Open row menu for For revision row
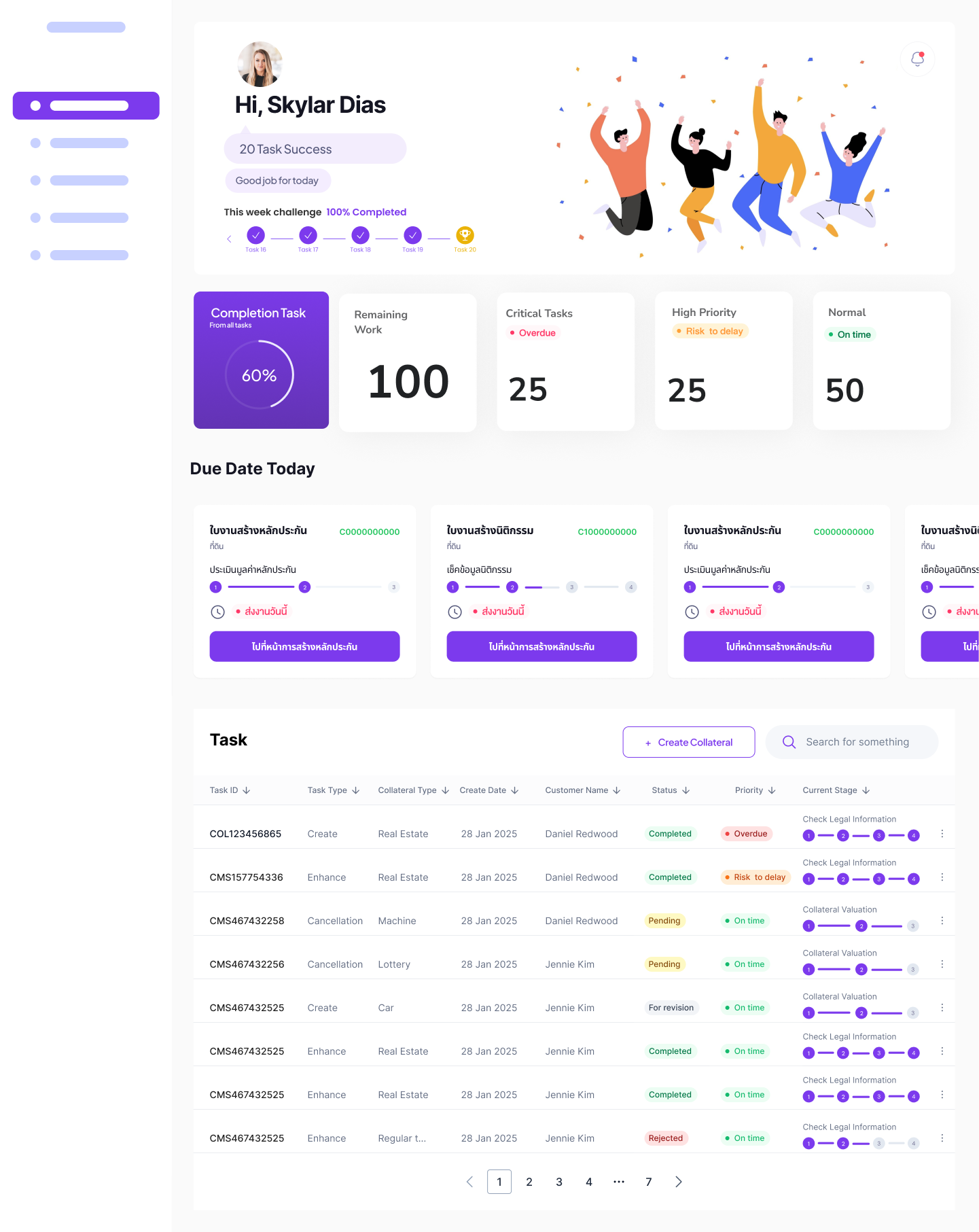Image resolution: width=979 pixels, height=1232 pixels. click(942, 1008)
